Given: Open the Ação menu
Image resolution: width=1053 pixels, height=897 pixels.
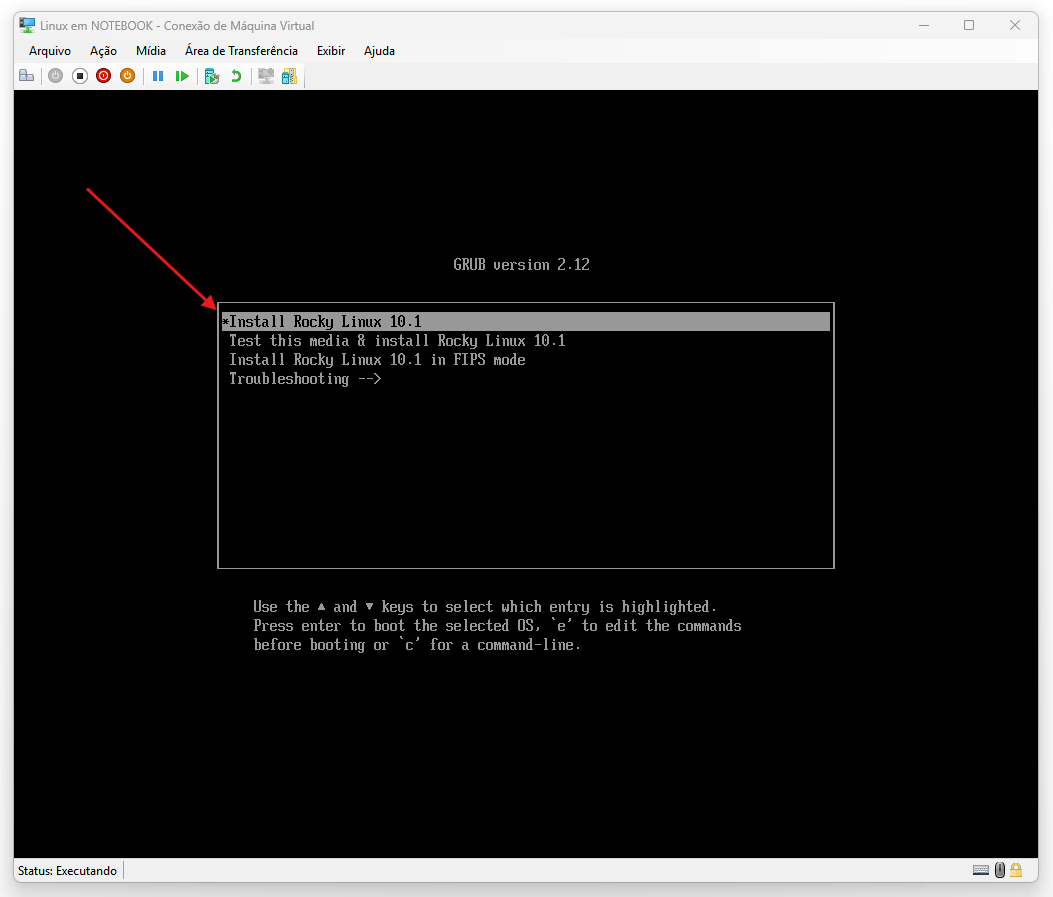Looking at the screenshot, I should point(103,51).
